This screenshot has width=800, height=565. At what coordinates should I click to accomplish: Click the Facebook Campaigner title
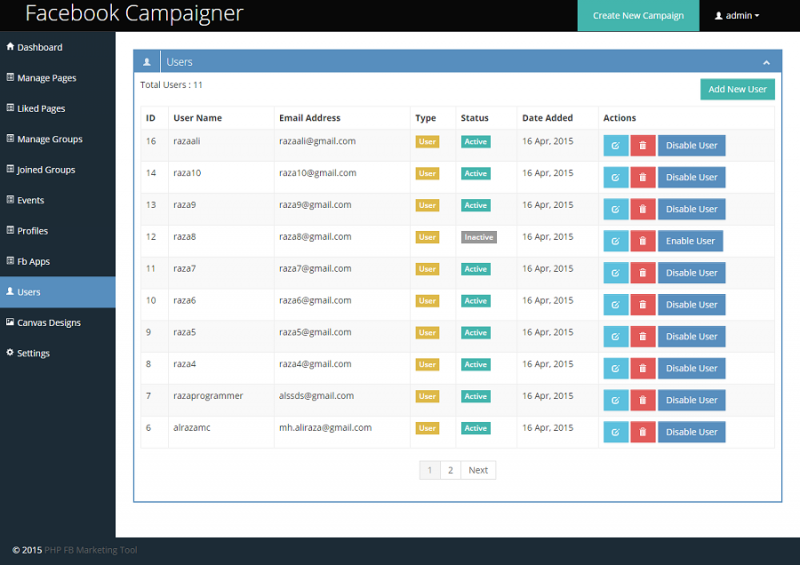134,13
